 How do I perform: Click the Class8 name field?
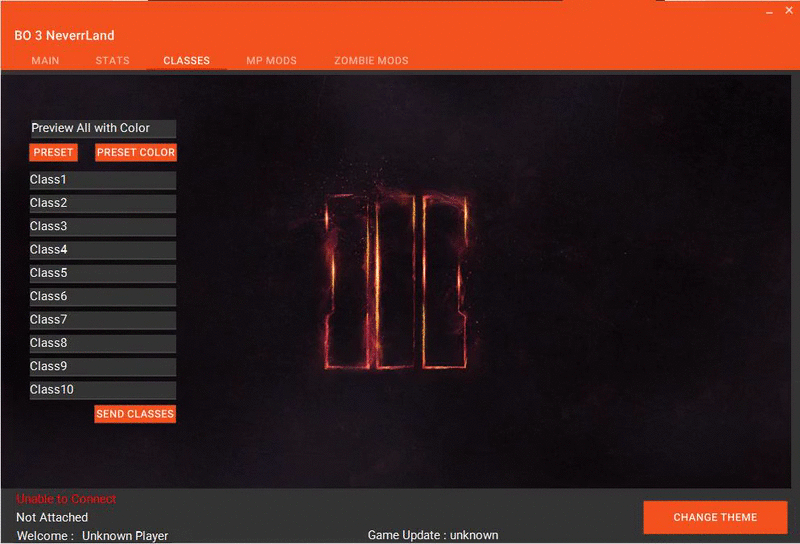[x=103, y=343]
